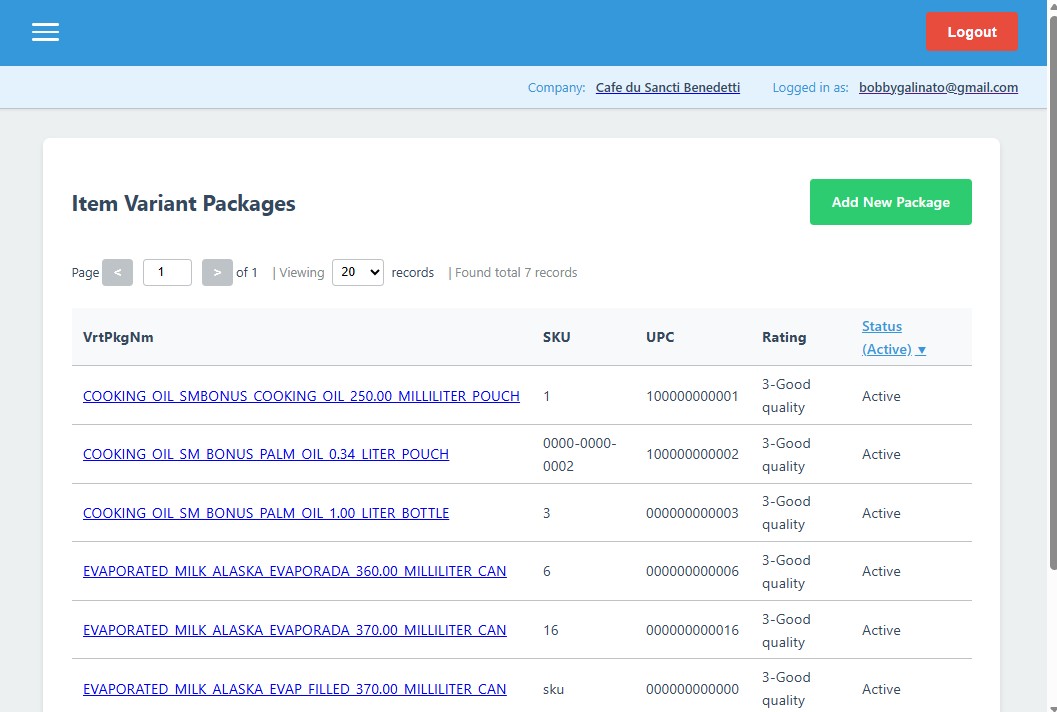Click the rating in the 1.00 LITER BOTTLE row
The image size is (1057, 712).
(786, 513)
